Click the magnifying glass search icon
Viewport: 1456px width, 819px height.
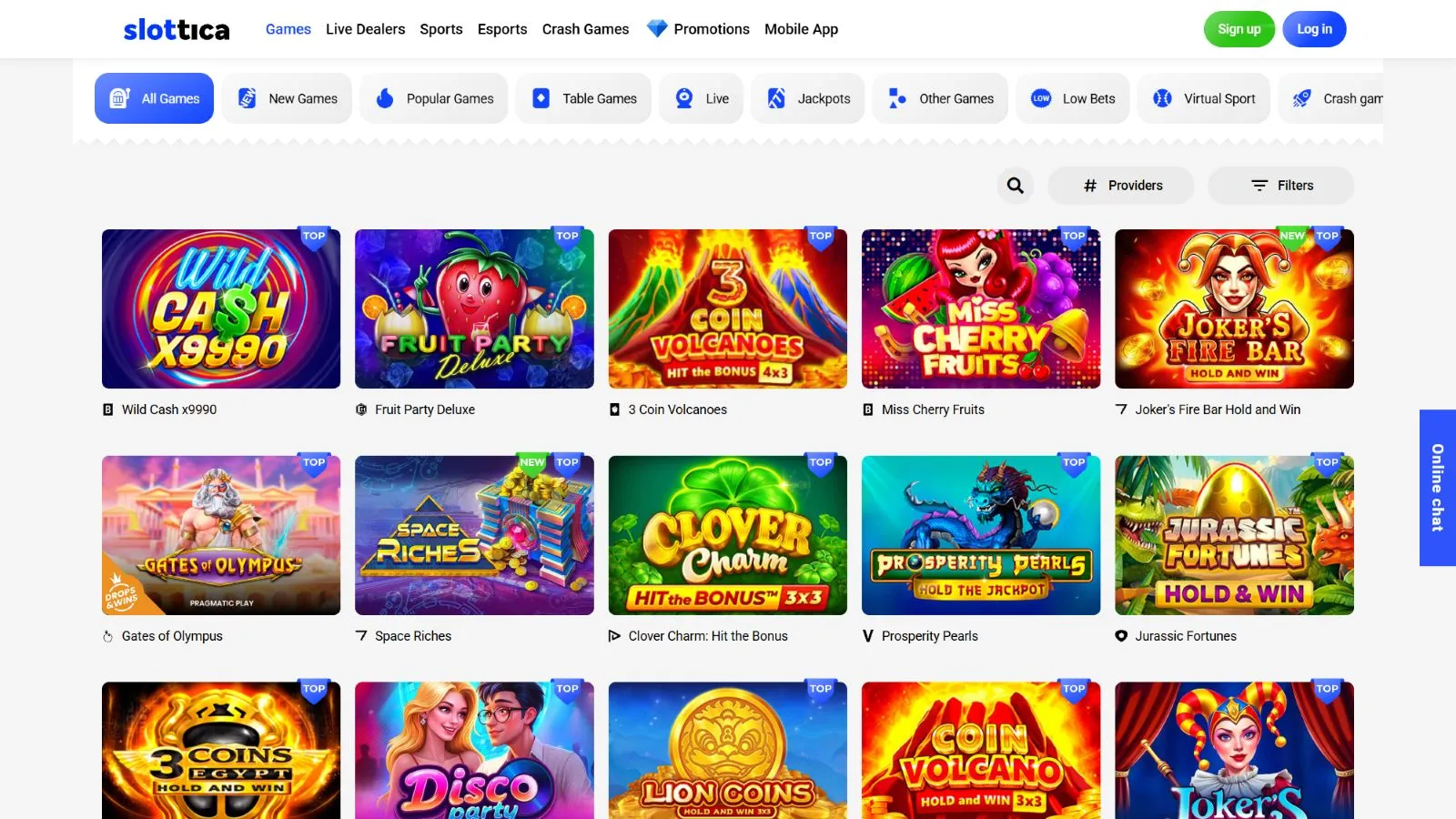pos(1016,186)
